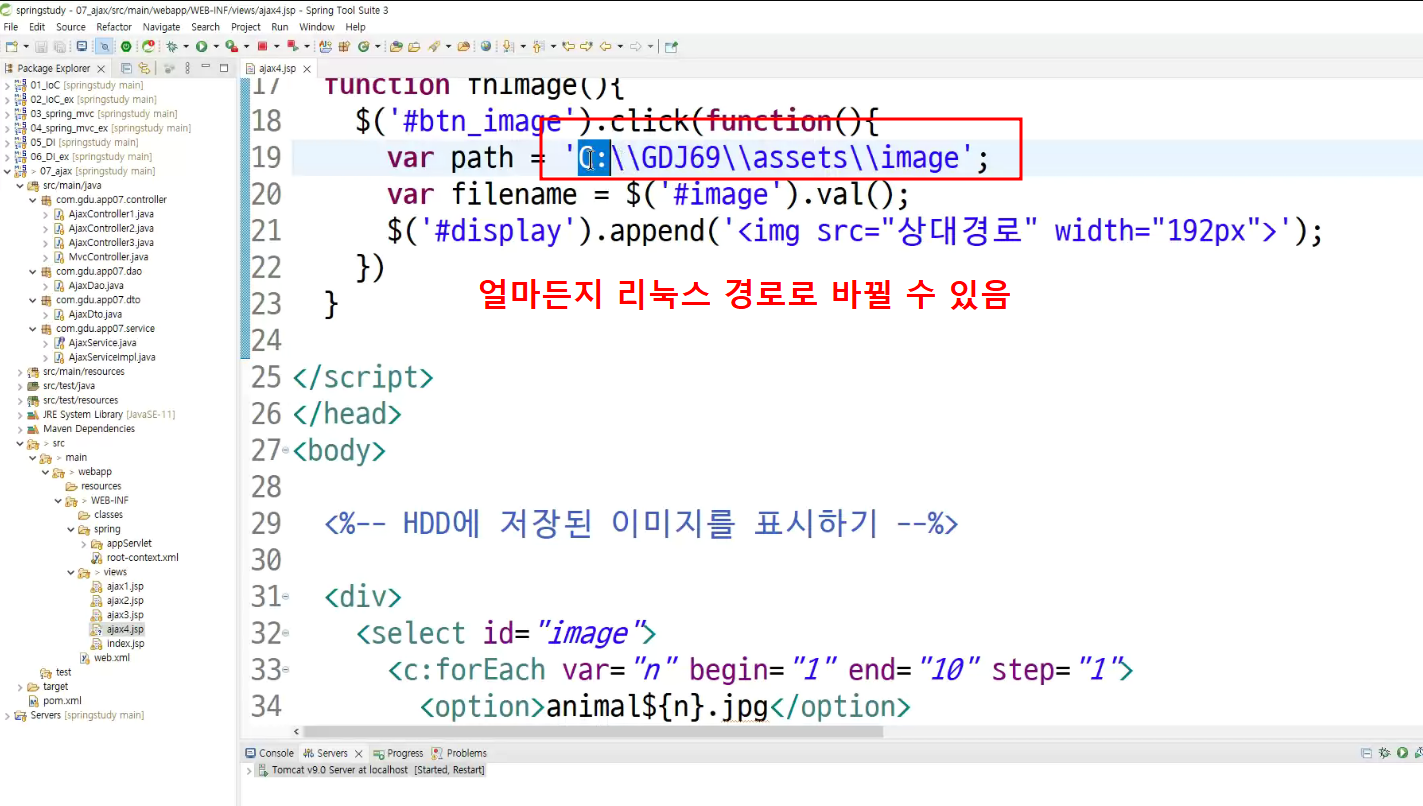Click line 20 filename code text
This screenshot has height=806, width=1423.
tap(648, 194)
